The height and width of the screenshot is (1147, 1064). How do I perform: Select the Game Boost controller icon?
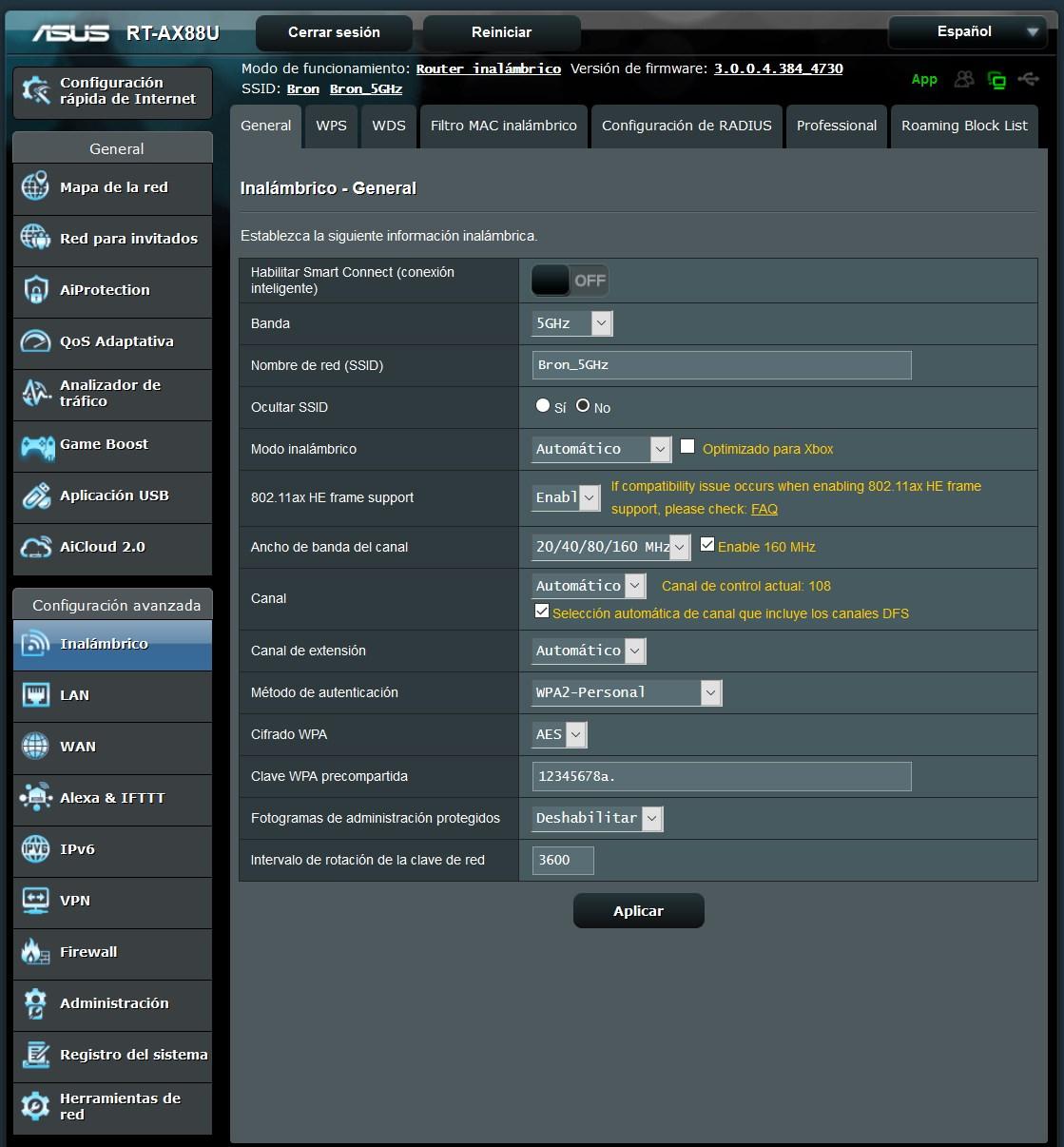pos(36,445)
